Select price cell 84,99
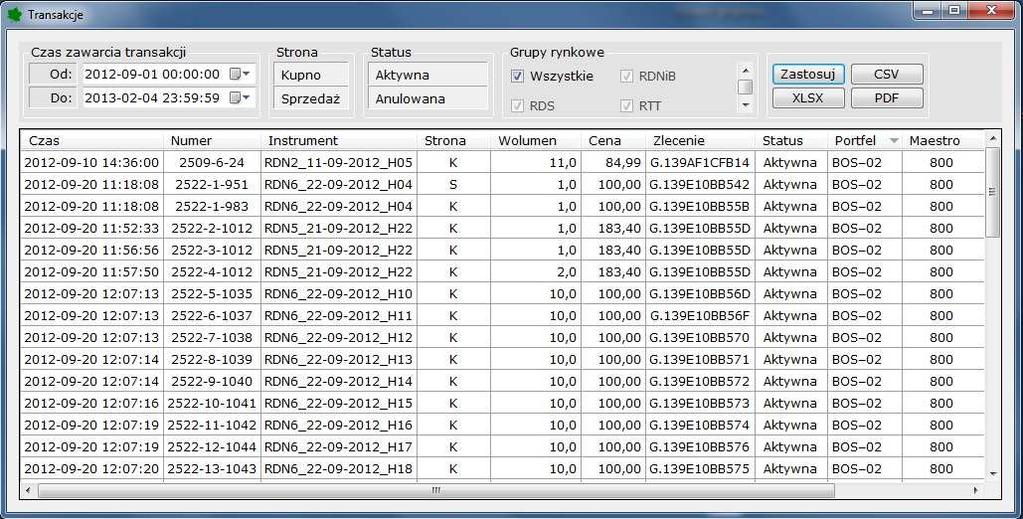 coord(613,163)
